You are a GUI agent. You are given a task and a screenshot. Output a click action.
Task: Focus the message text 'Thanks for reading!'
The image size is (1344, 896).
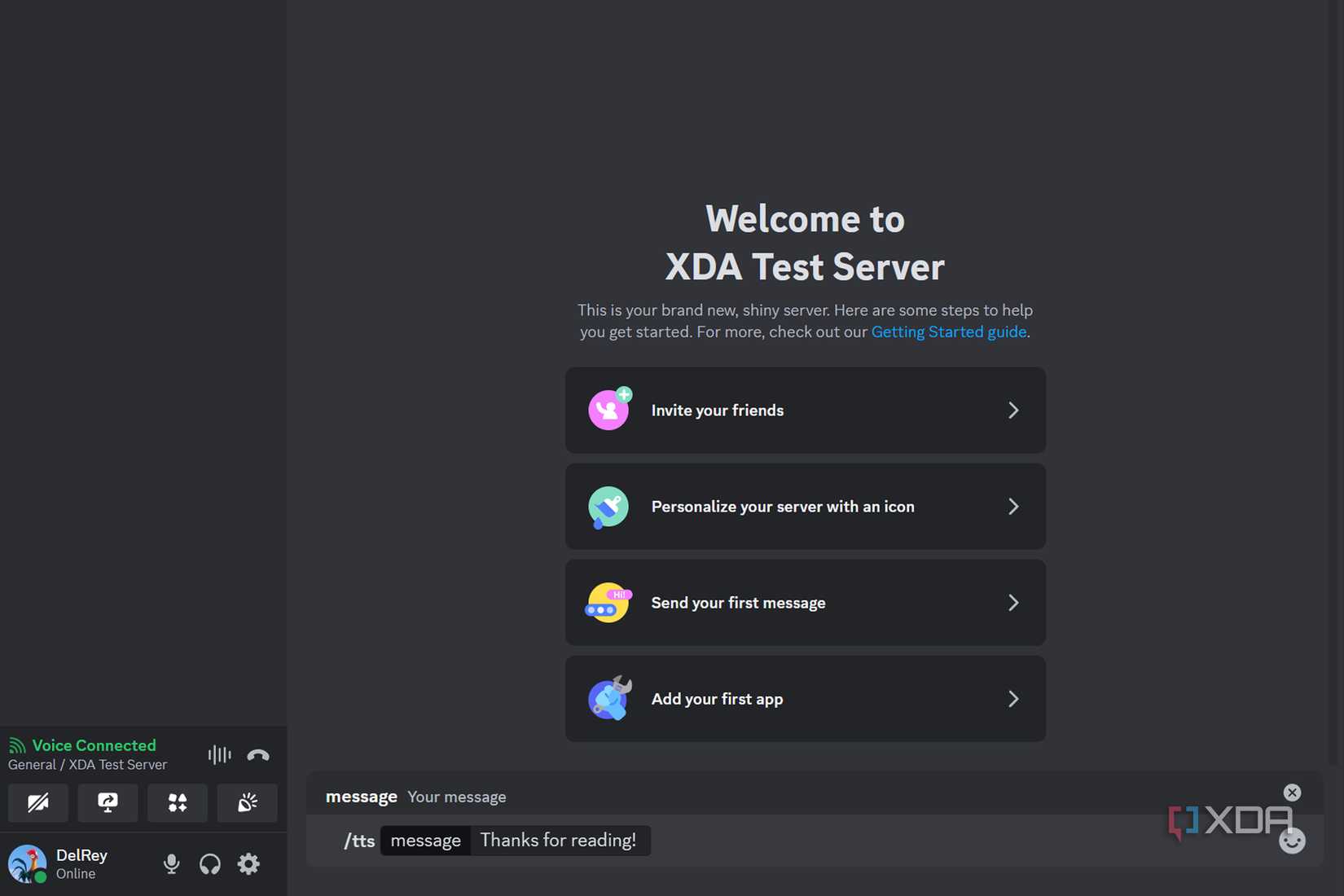tap(558, 840)
